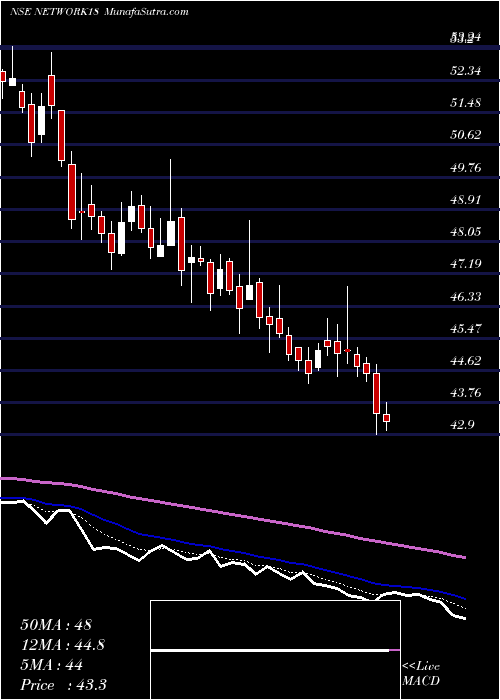Click the 49.76 price axis label
500x700 pixels.
point(466,168)
